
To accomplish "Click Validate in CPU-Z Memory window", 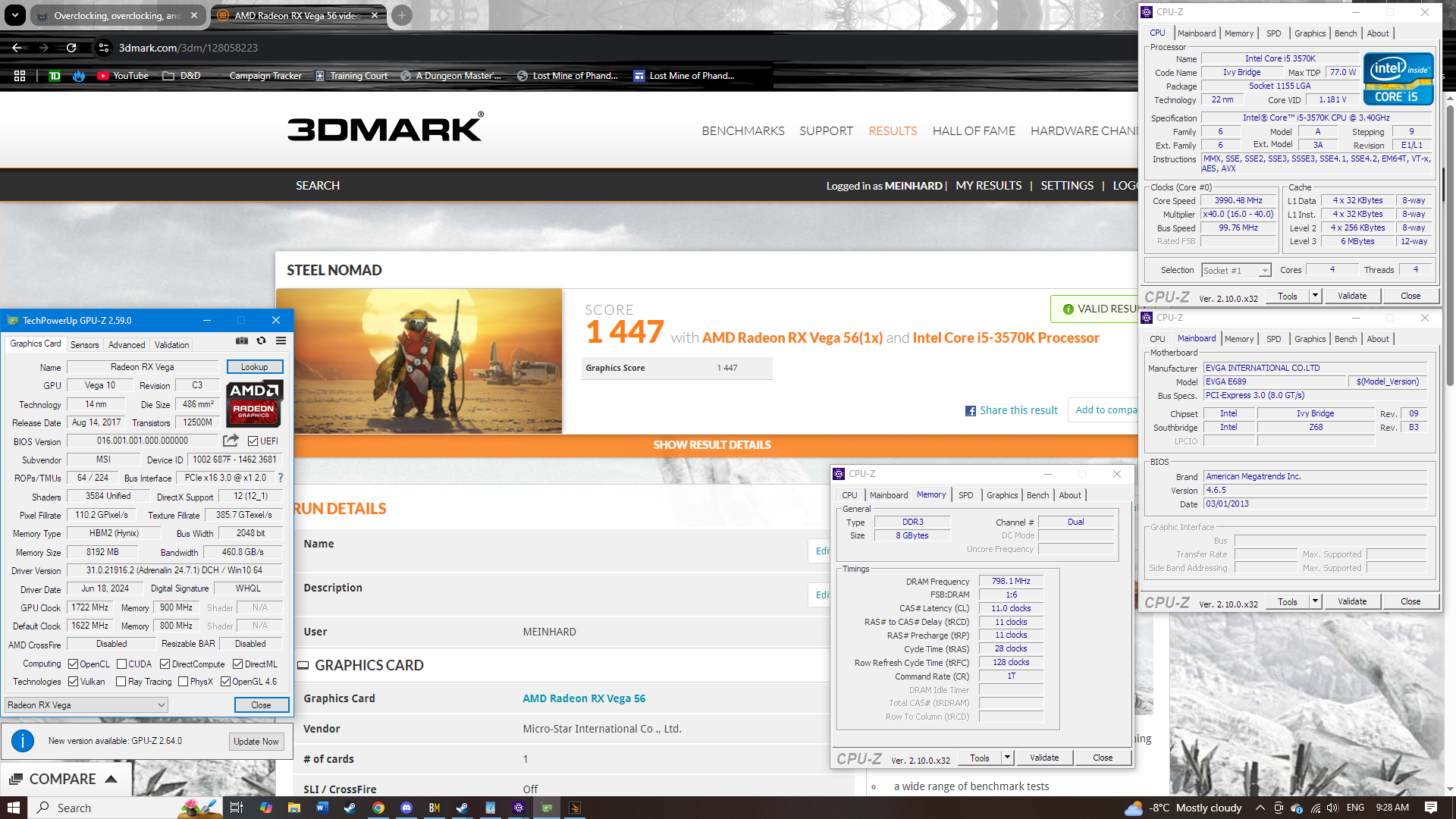I will click(1044, 758).
